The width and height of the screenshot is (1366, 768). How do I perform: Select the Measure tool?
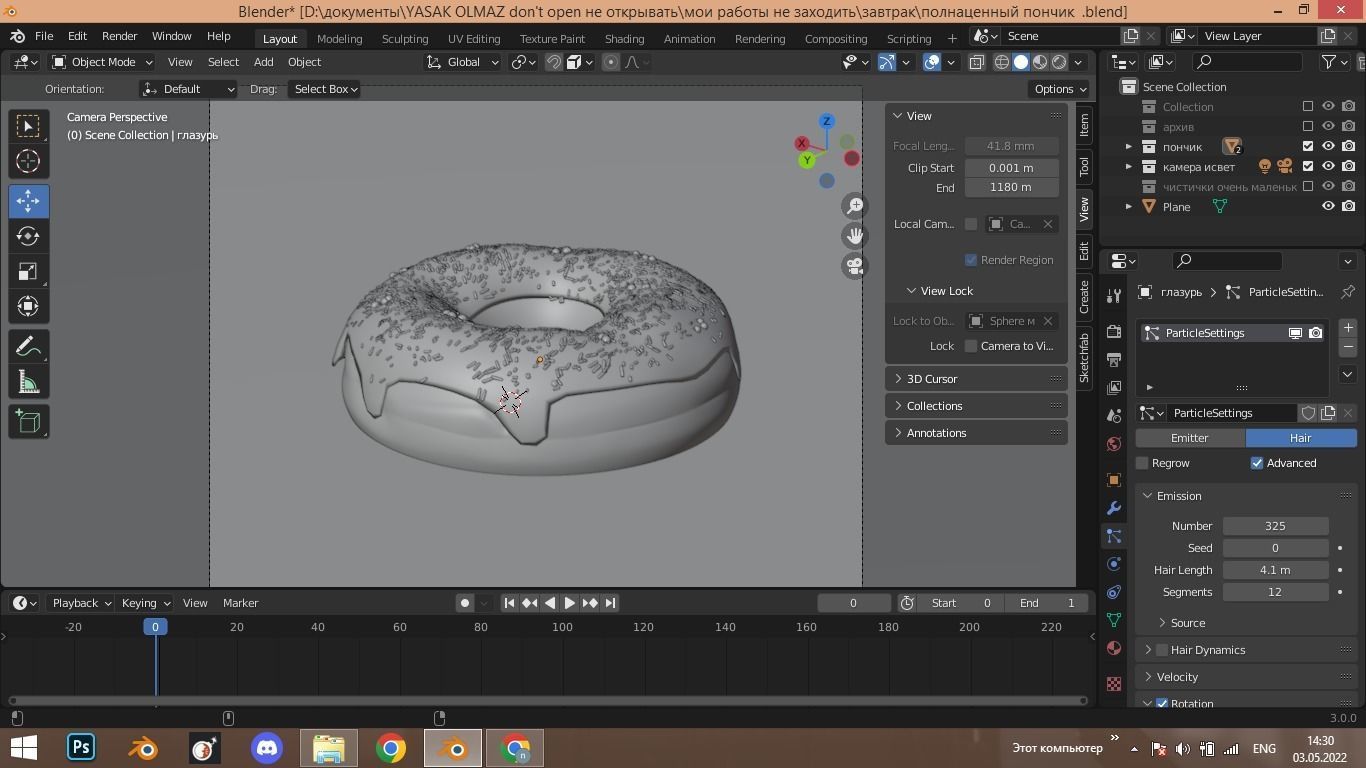coord(28,382)
